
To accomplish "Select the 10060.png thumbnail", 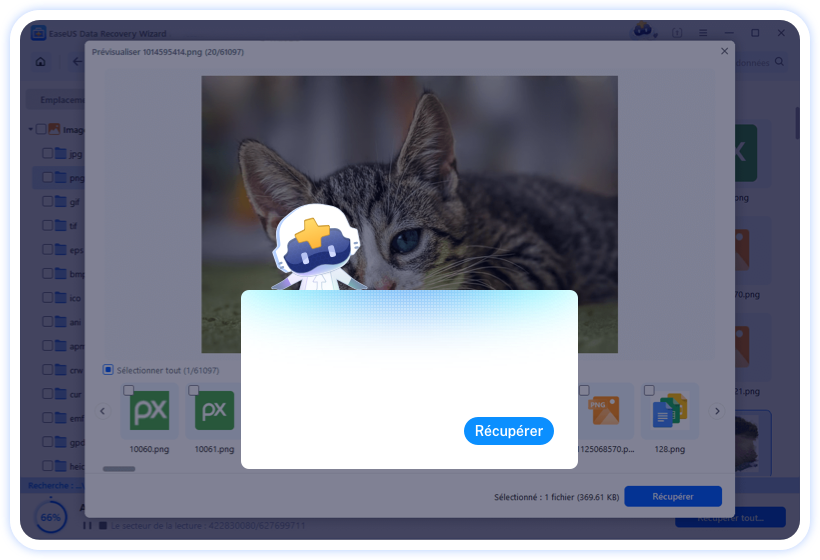I will click(x=150, y=411).
